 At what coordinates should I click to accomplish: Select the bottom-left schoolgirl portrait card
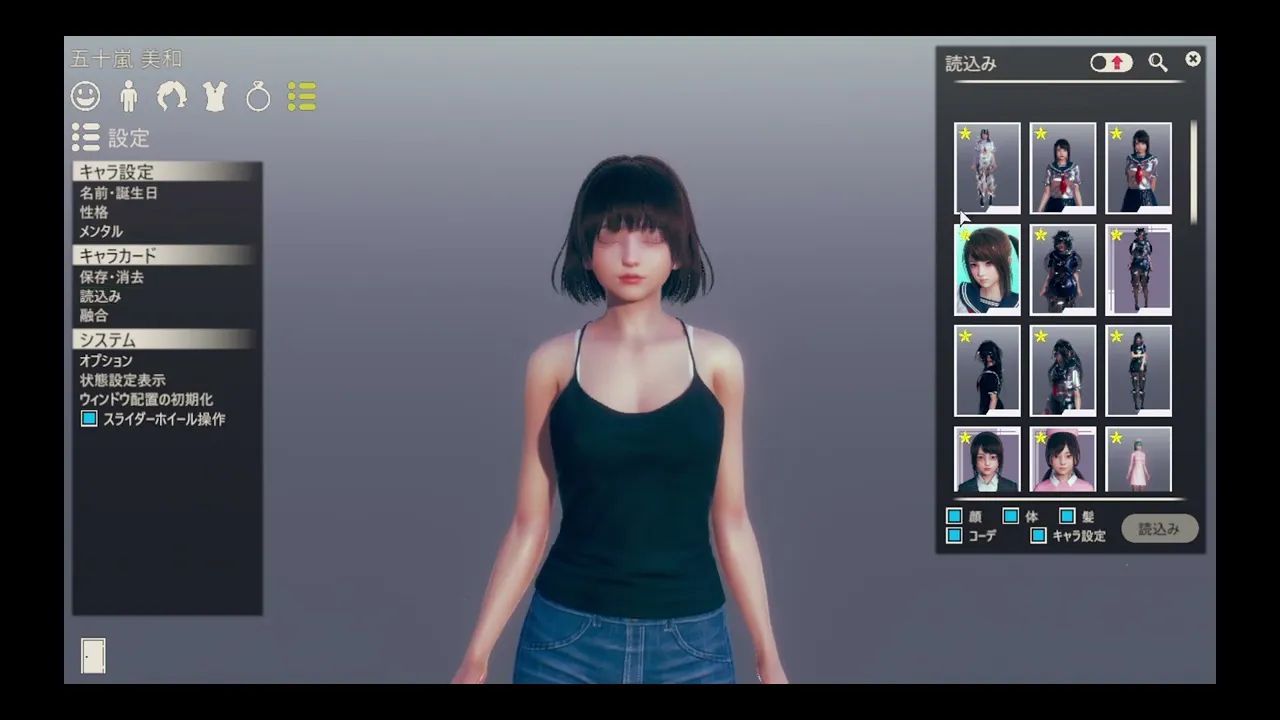point(987,460)
